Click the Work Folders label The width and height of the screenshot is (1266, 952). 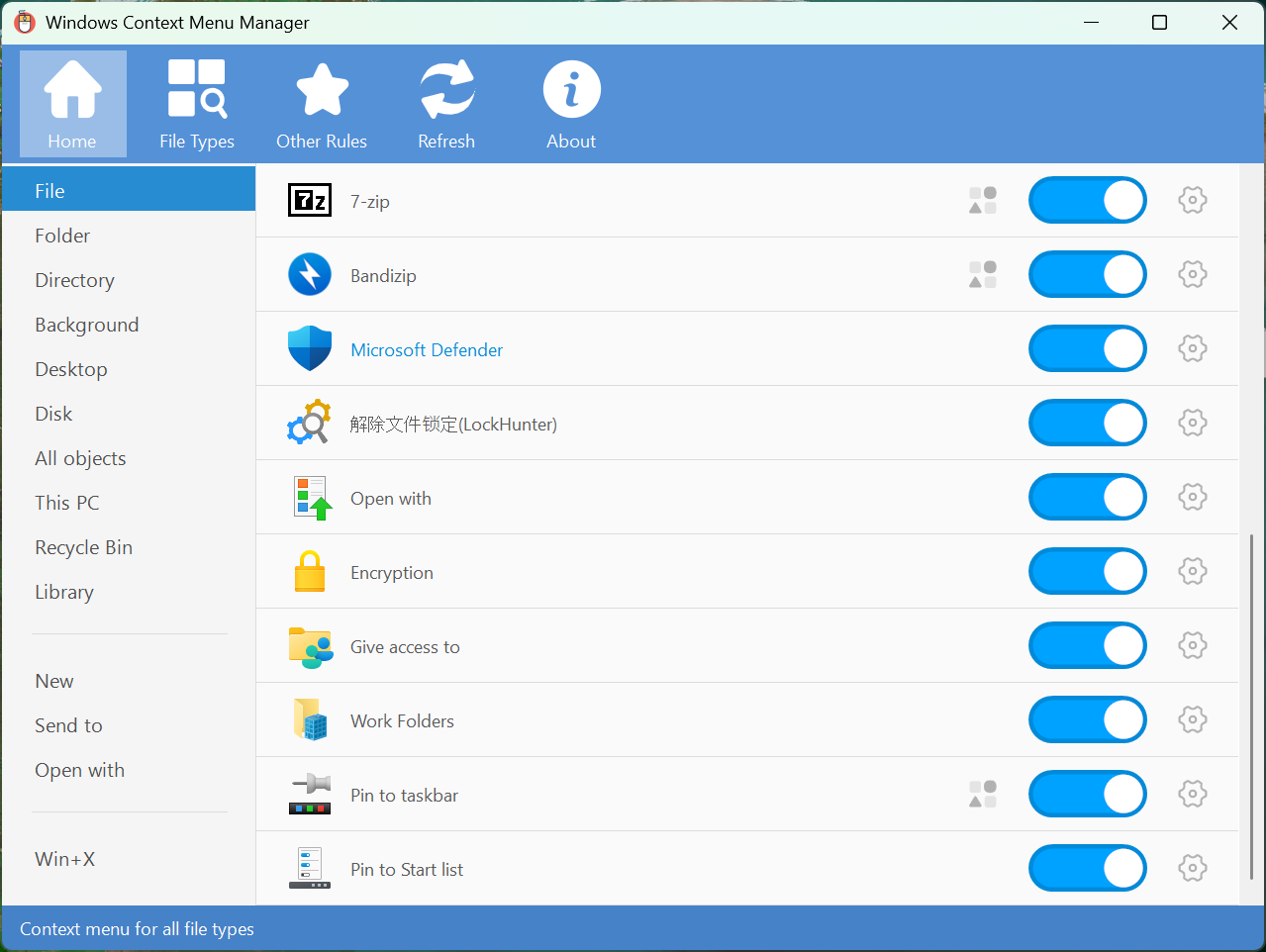coord(402,720)
